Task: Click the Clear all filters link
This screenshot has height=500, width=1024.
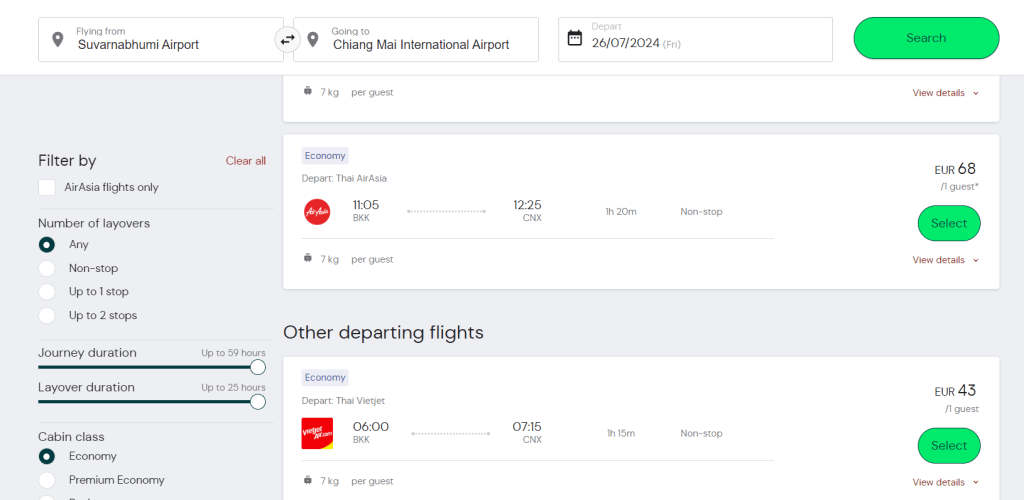Action: [246, 161]
